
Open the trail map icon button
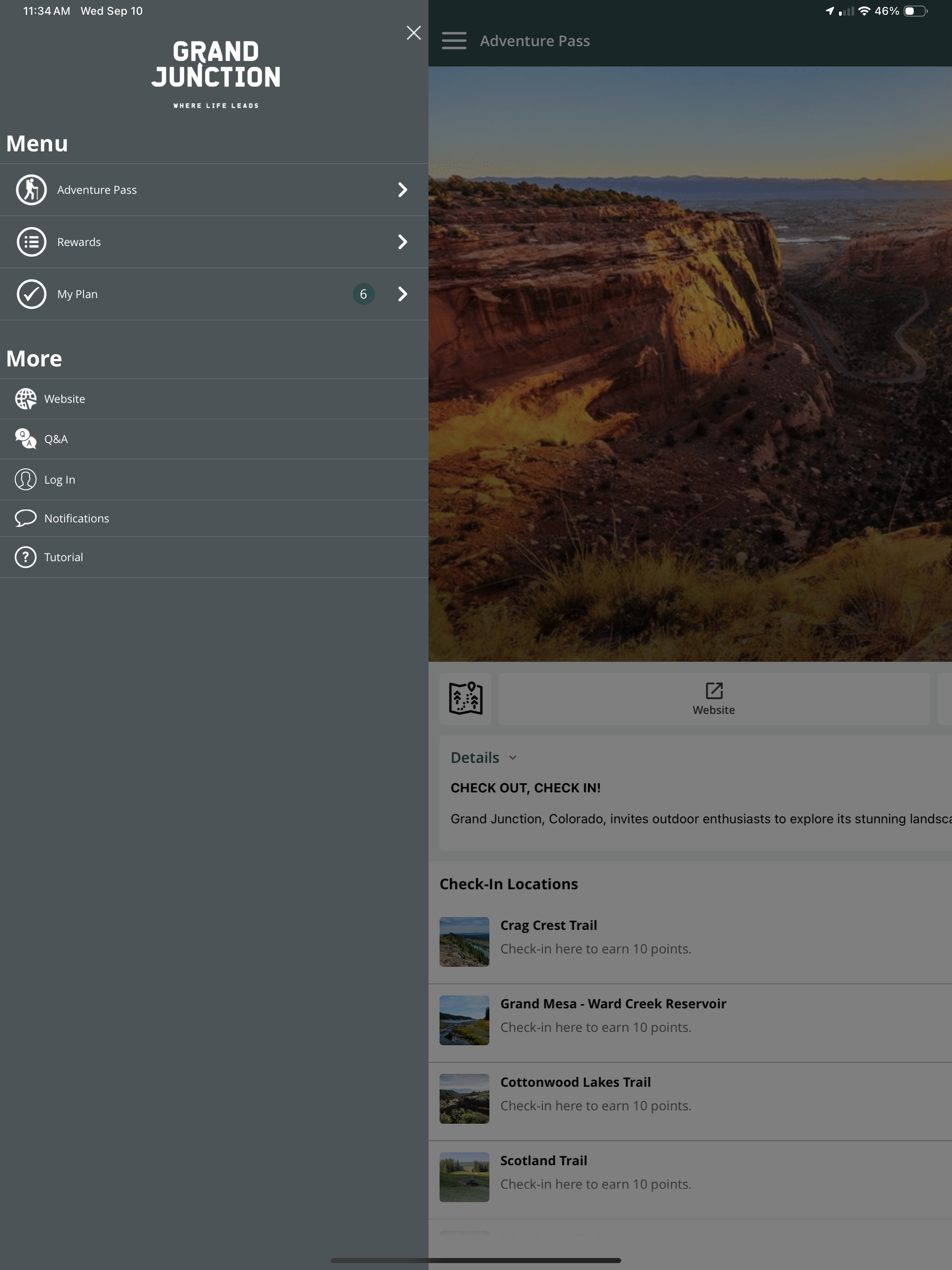pos(465,698)
